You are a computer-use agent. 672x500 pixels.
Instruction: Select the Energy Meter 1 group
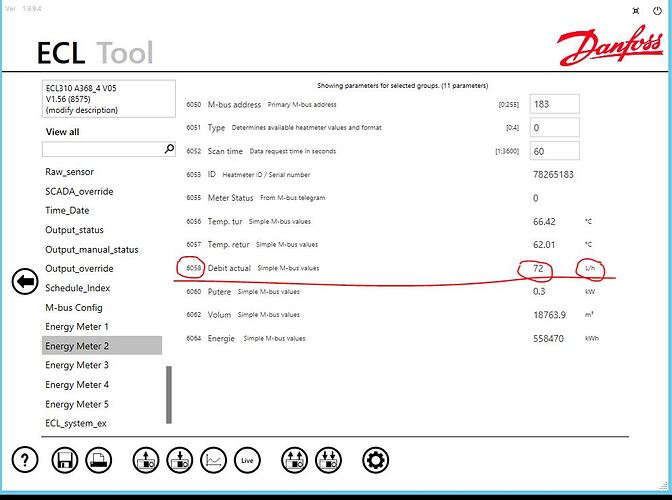pyautogui.click(x=77, y=326)
